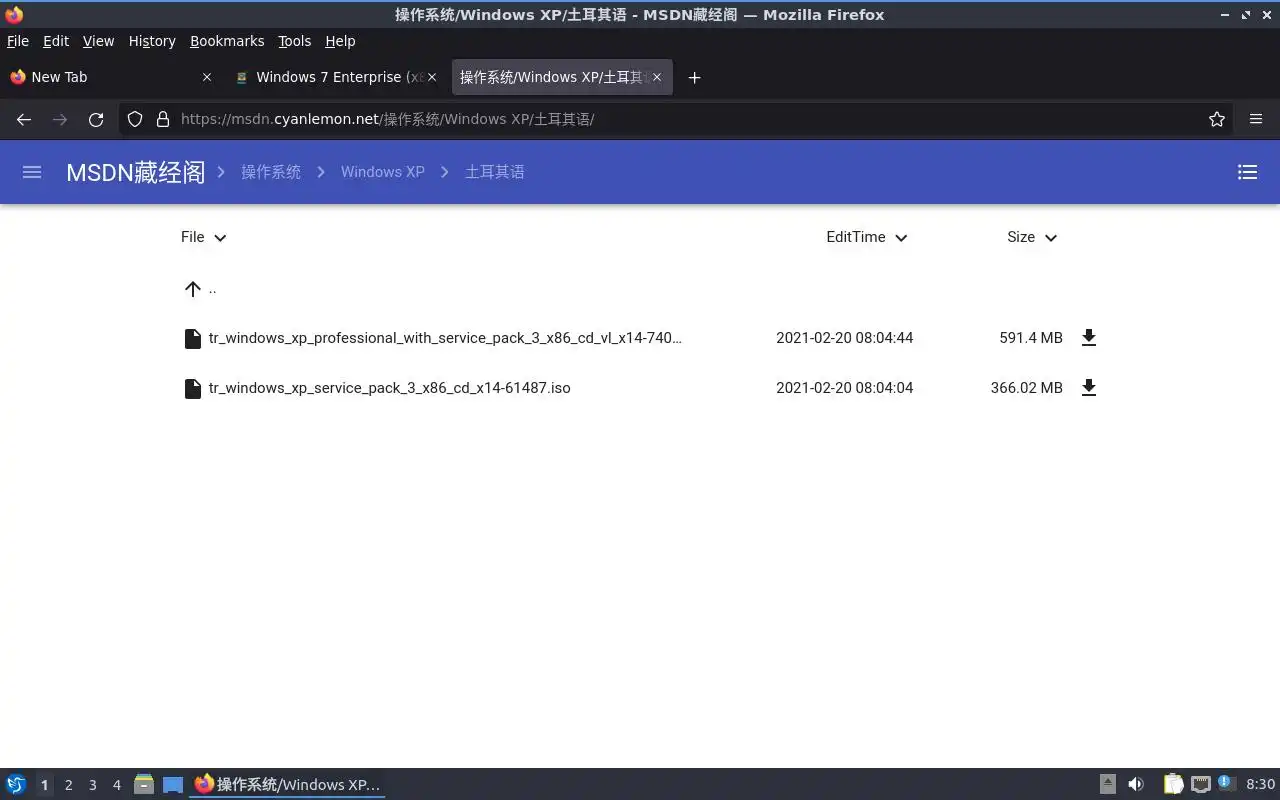Viewport: 1280px width, 800px height.
Task: Go to MSDN藏经阁 home link
Action: (135, 172)
